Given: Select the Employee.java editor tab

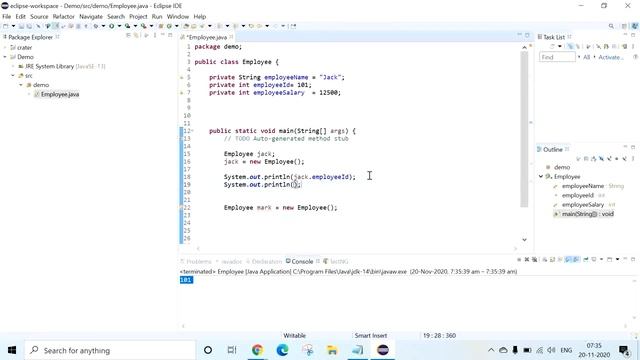Looking at the screenshot, I should click(x=207, y=37).
